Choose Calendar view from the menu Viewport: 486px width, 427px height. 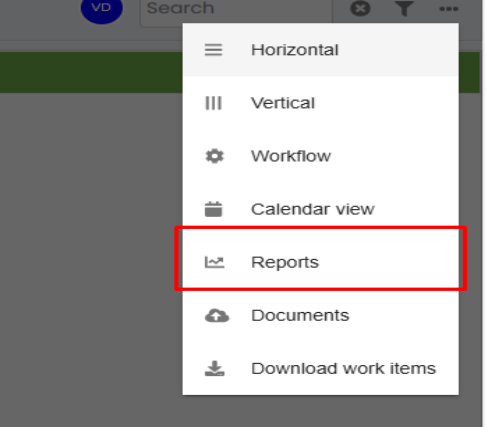[x=321, y=209]
